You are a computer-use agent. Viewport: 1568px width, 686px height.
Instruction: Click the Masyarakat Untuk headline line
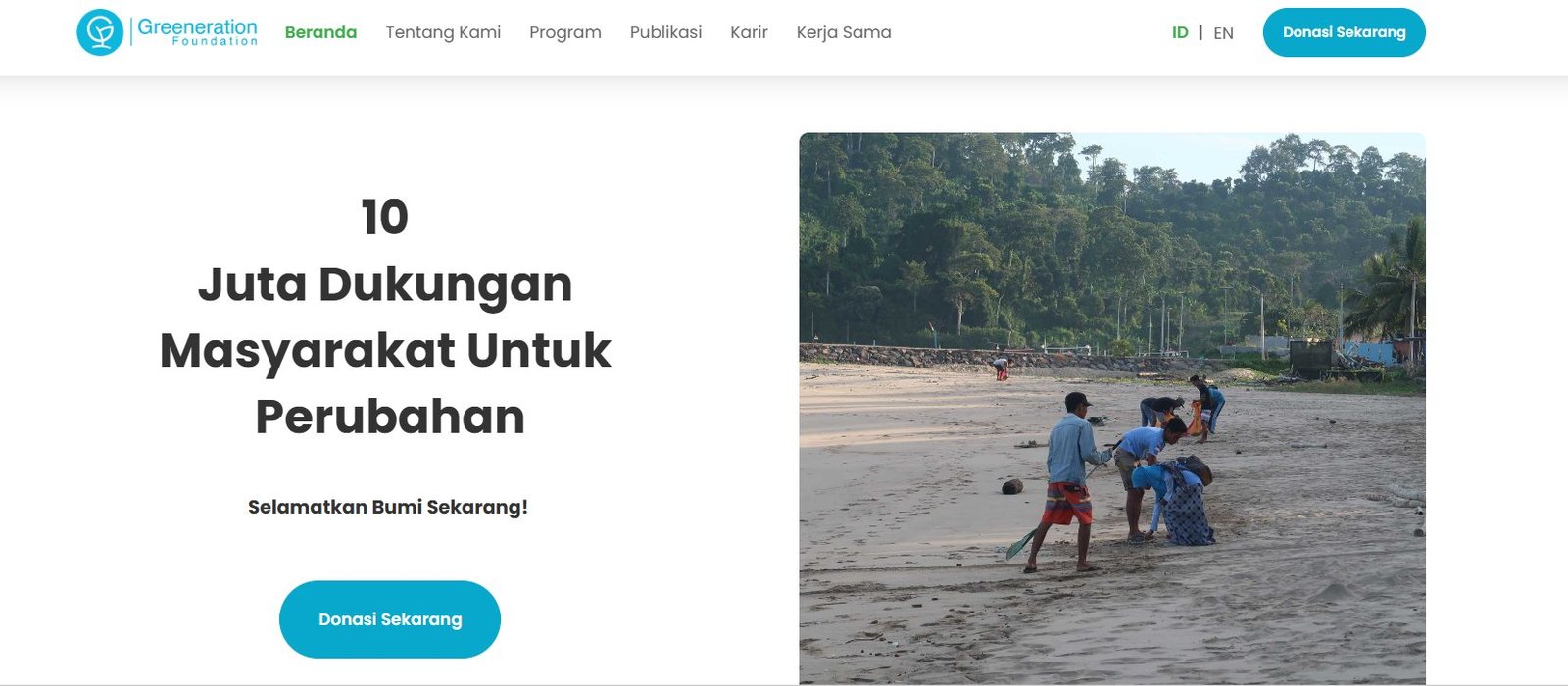385,351
